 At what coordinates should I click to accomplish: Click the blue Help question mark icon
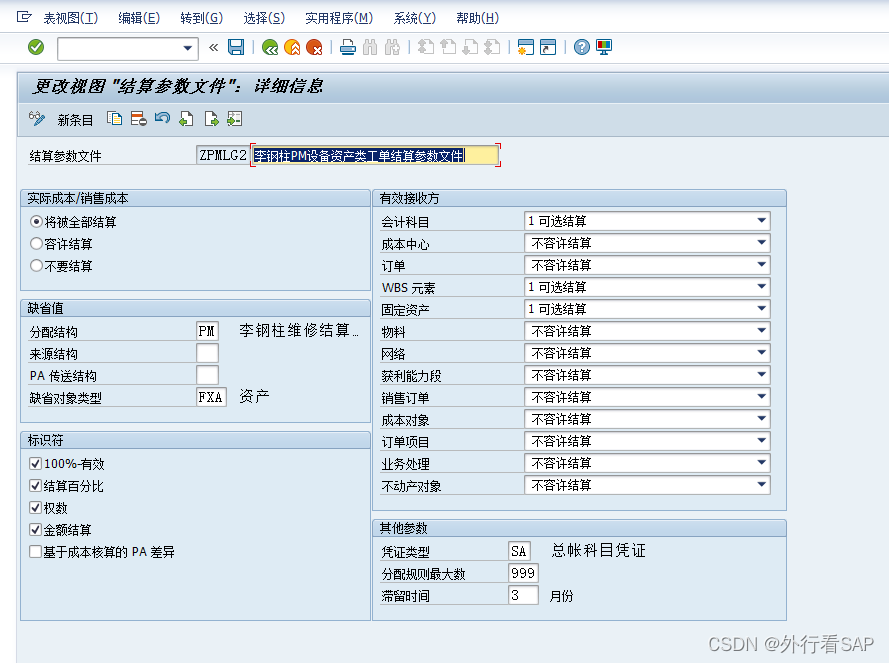pyautogui.click(x=582, y=47)
